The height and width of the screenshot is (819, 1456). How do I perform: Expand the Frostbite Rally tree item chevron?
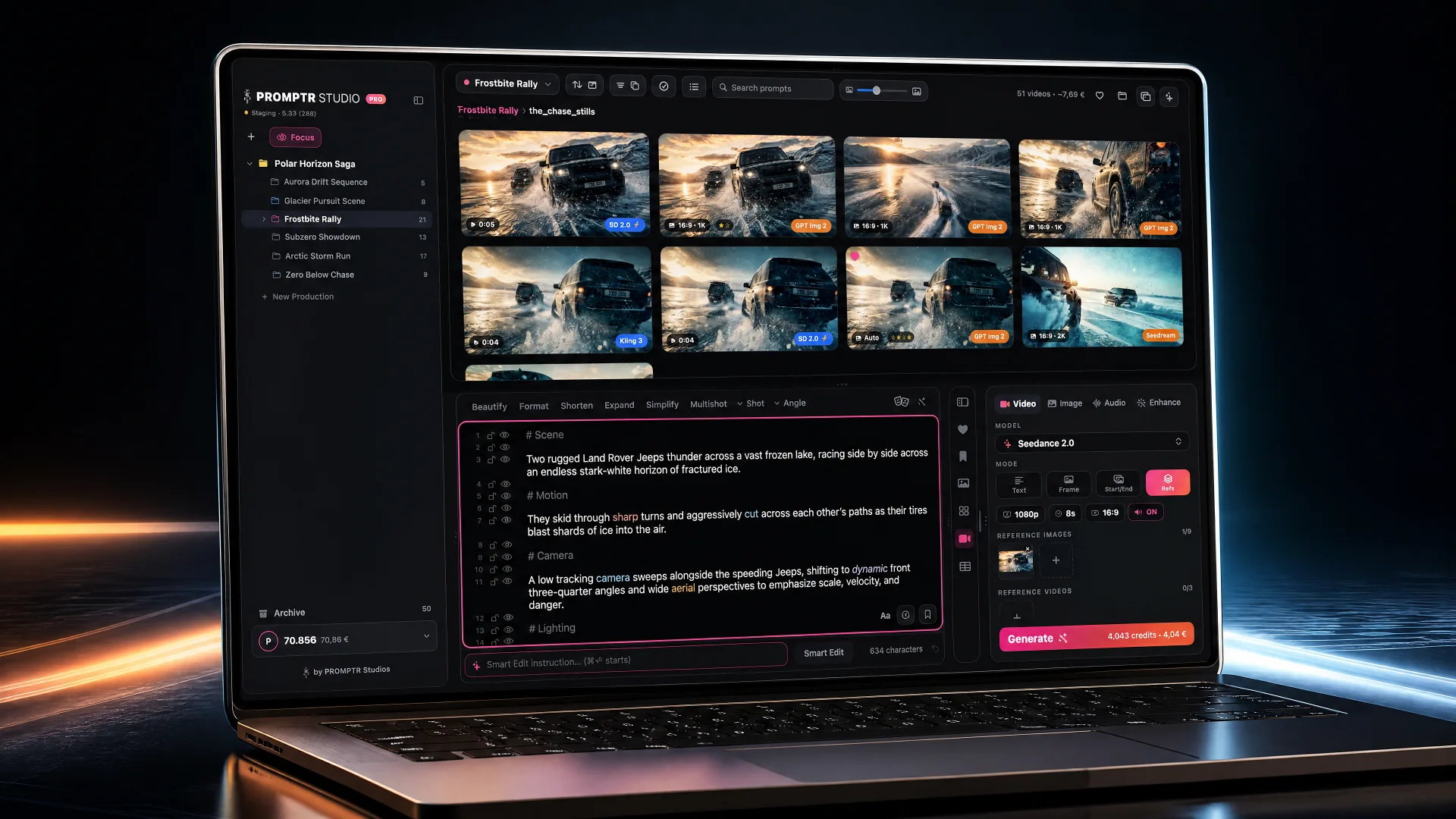tap(264, 219)
